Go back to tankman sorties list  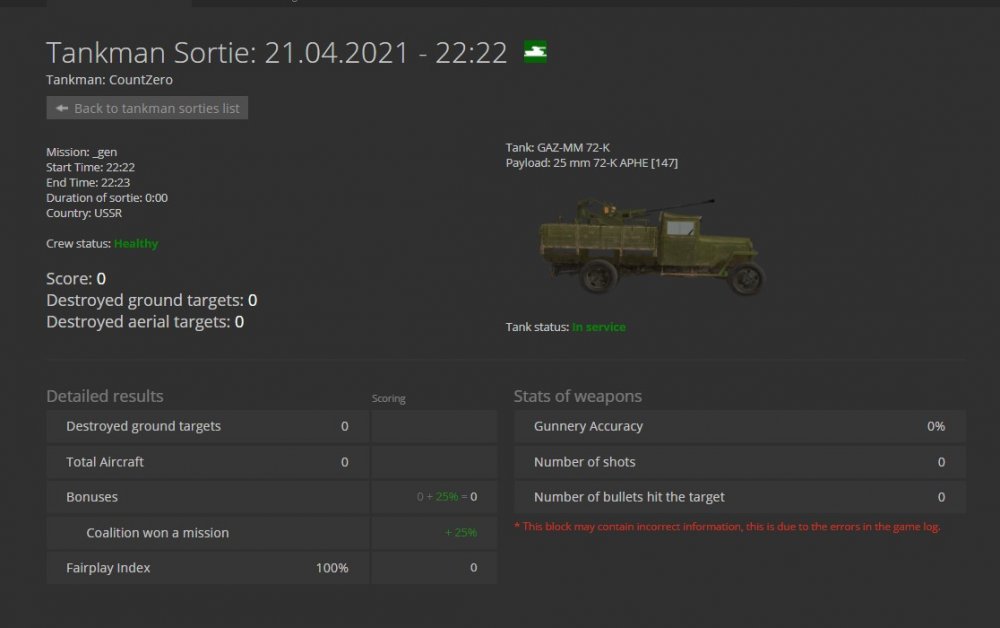[147, 108]
